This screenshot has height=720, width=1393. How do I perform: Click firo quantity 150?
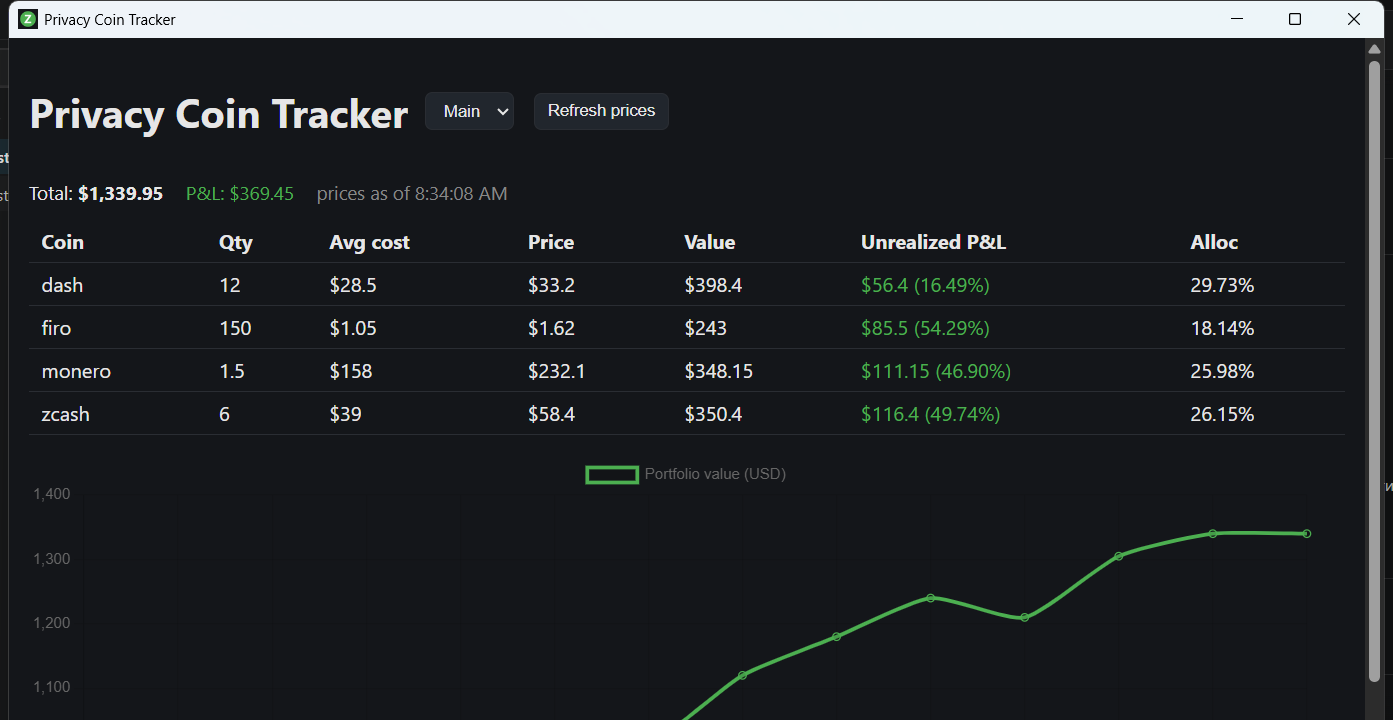[235, 328]
